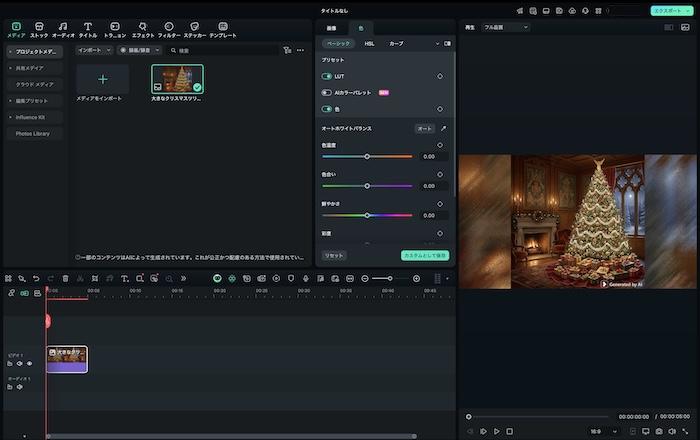Viewport: 700px width, 440px height.
Task: Open the フル画質 playback quality dropdown
Action: (505, 28)
